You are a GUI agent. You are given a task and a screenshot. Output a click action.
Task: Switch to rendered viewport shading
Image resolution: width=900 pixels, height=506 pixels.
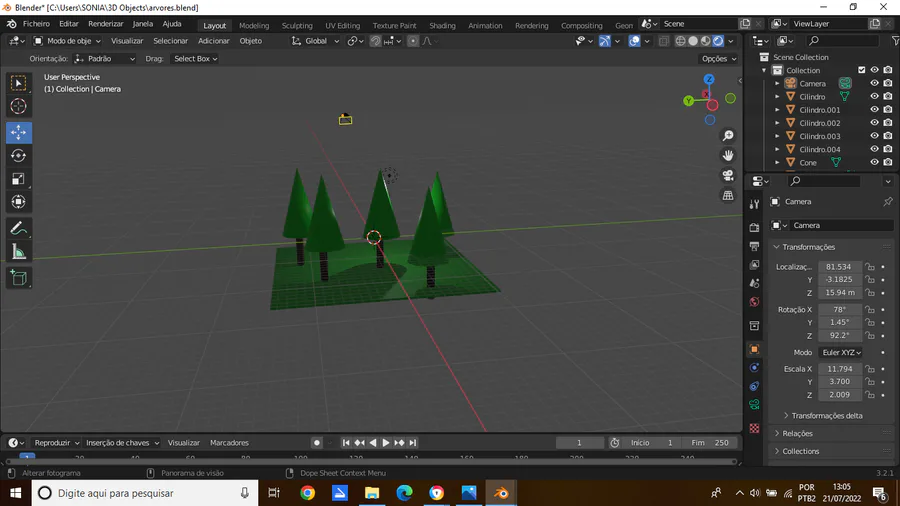(718, 41)
